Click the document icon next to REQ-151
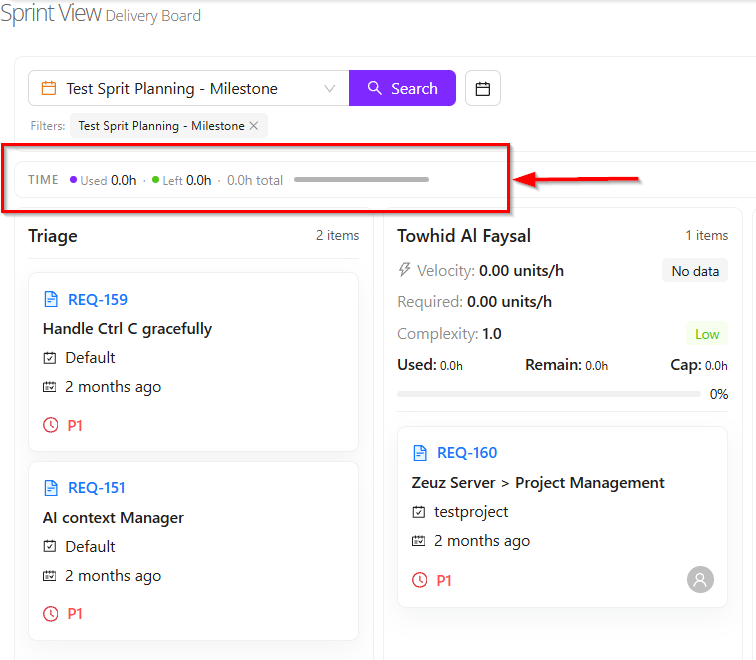 coord(52,488)
